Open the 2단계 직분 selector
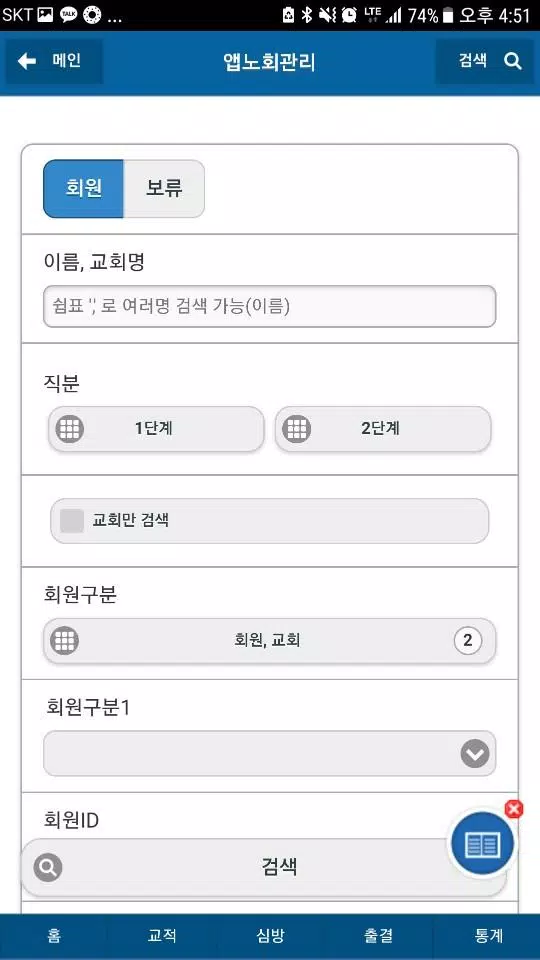Viewport: 540px width, 960px height. tap(383, 429)
